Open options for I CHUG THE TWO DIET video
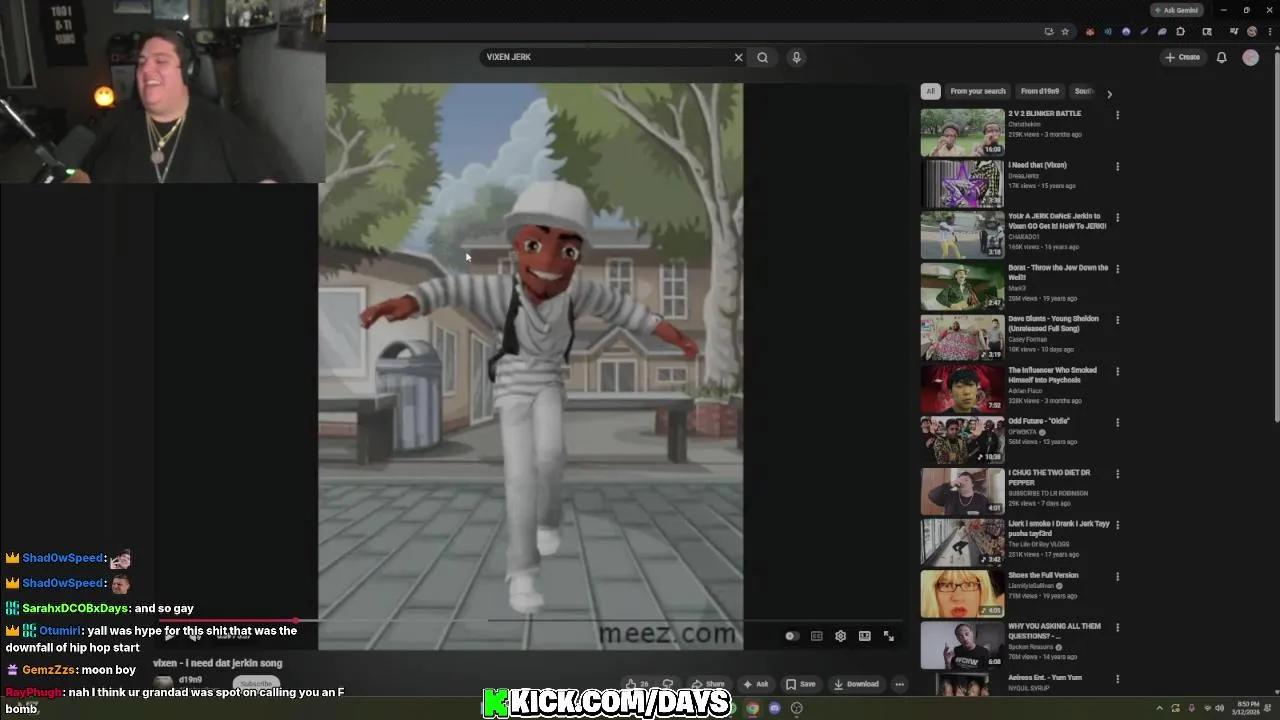The height and width of the screenshot is (720, 1280). click(1117, 474)
